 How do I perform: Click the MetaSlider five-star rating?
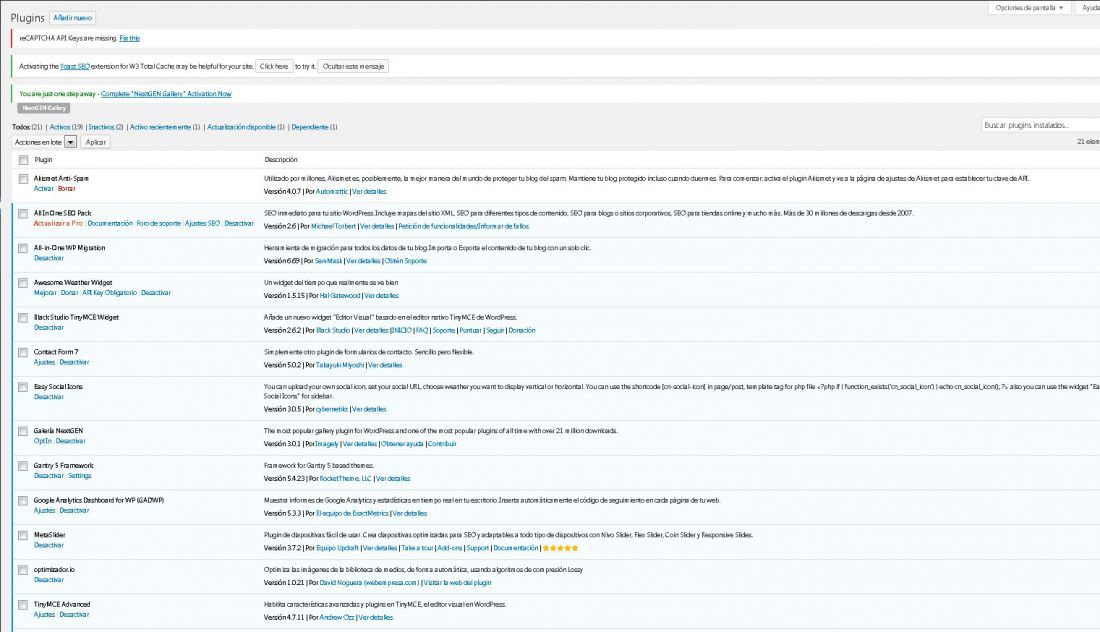pos(561,549)
